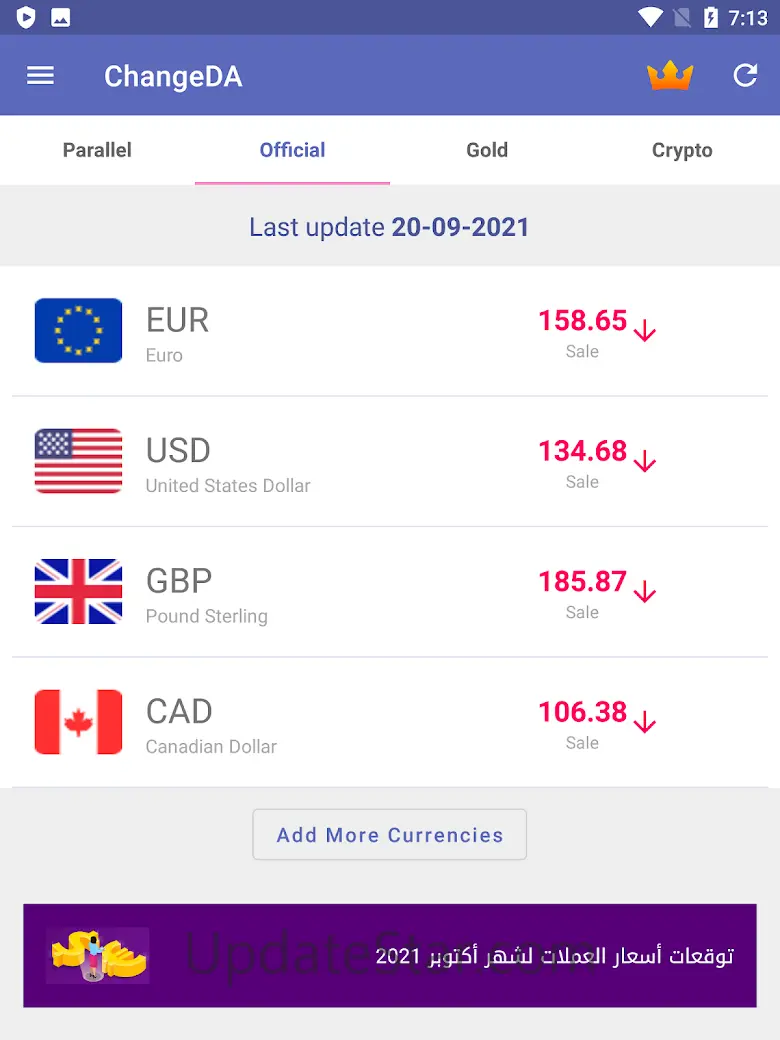This screenshot has height=1040, width=780.
Task: Tap the down arrow beside 106.38
Action: [645, 722]
